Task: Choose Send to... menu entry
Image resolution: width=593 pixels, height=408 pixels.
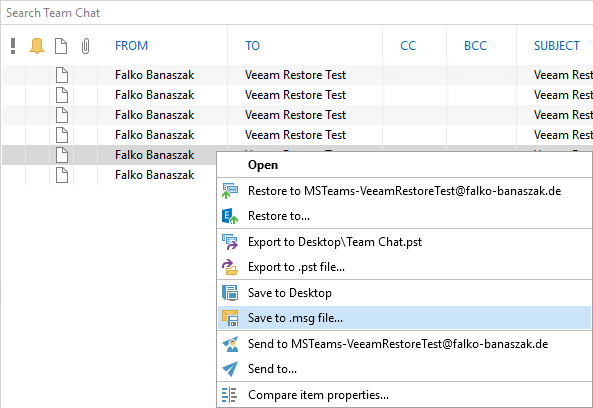Action: pos(404,369)
